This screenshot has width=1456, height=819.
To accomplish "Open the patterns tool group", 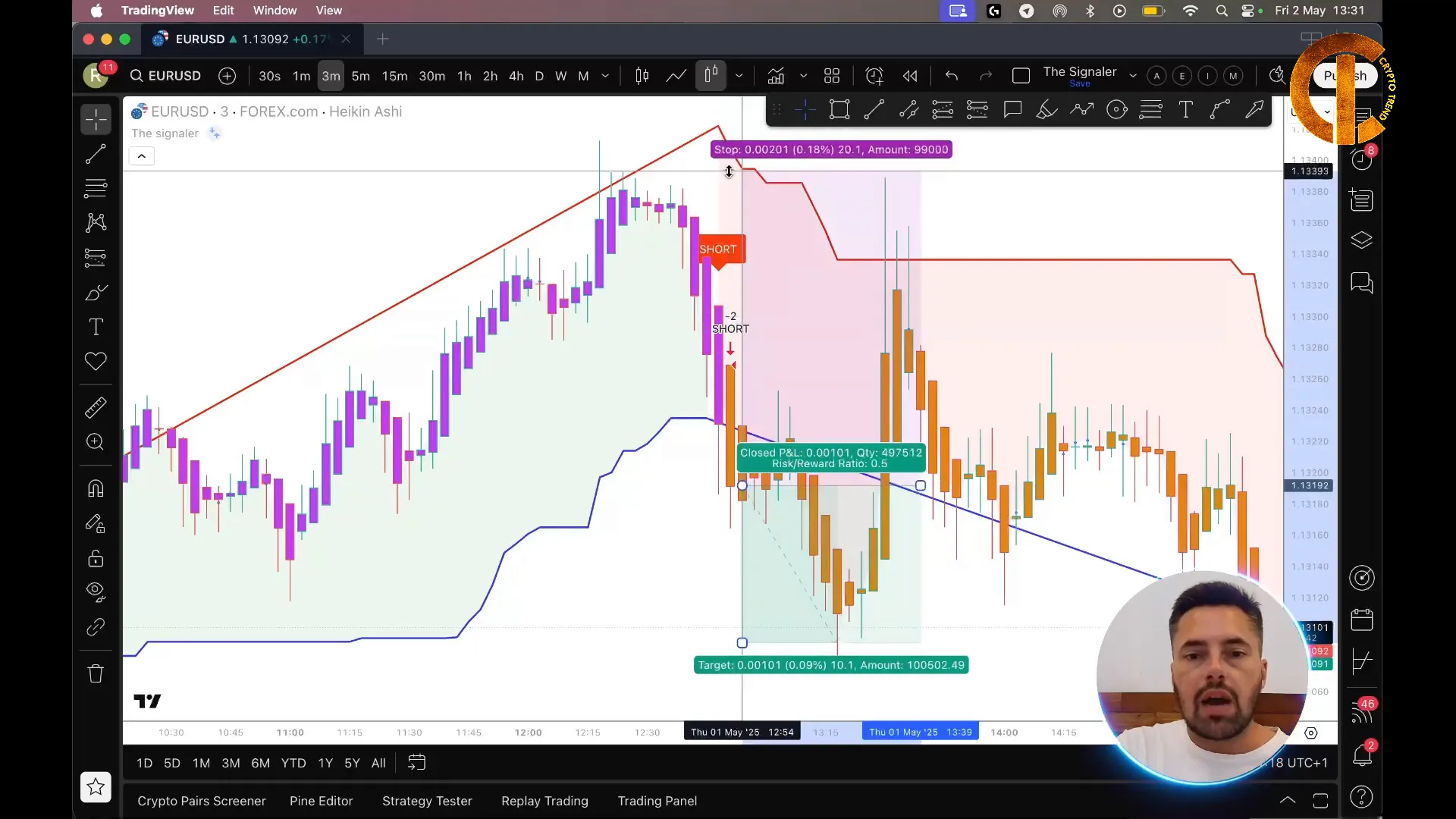I will 96,222.
